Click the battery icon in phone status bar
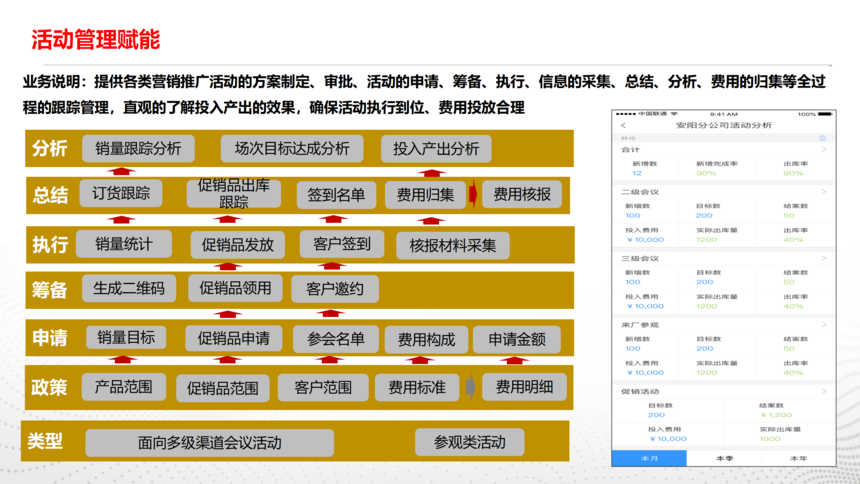 (822, 114)
